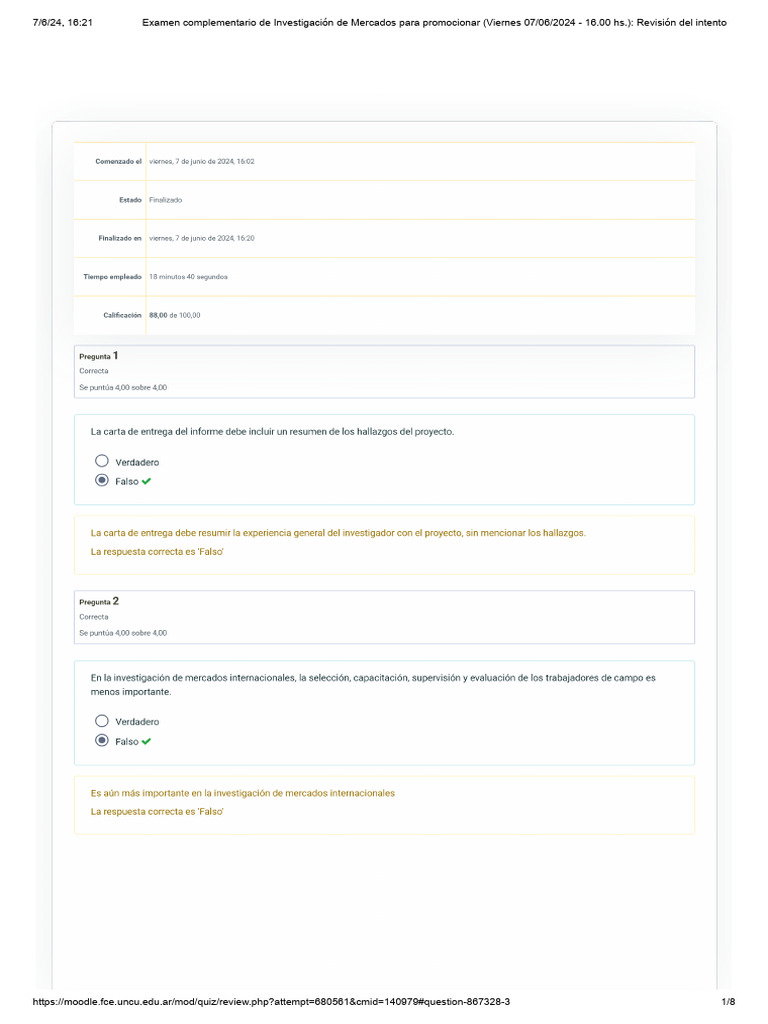Image resolution: width=768 pixels, height=1024 pixels.
Task: Select Verdadero radio button in question 1
Action: [x=102, y=462]
